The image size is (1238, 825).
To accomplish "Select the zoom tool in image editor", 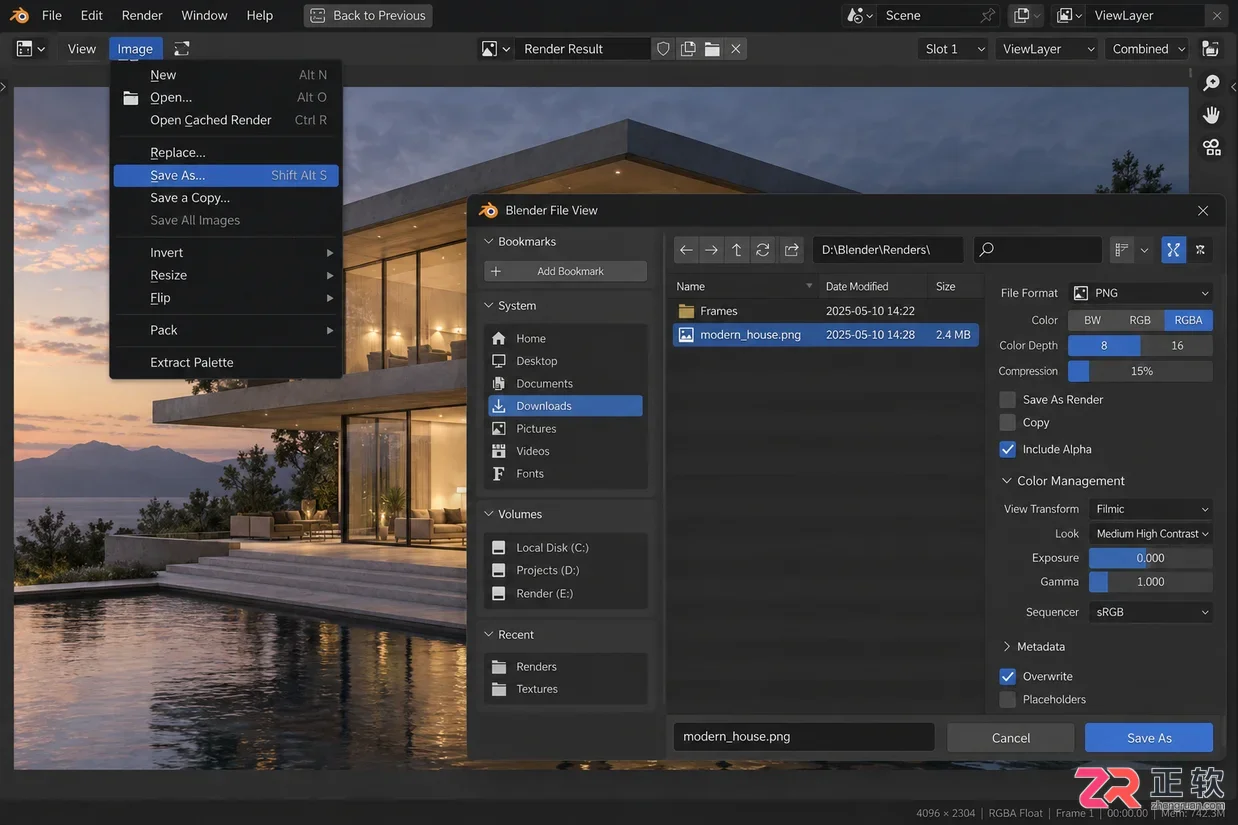I will [x=1212, y=83].
